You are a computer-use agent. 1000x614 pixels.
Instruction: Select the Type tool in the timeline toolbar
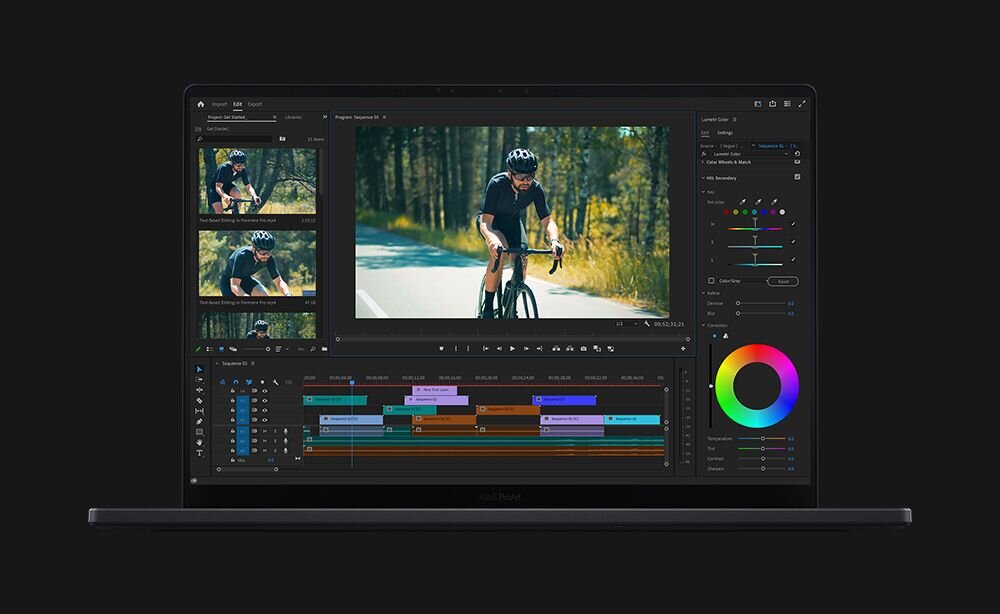tap(199, 451)
